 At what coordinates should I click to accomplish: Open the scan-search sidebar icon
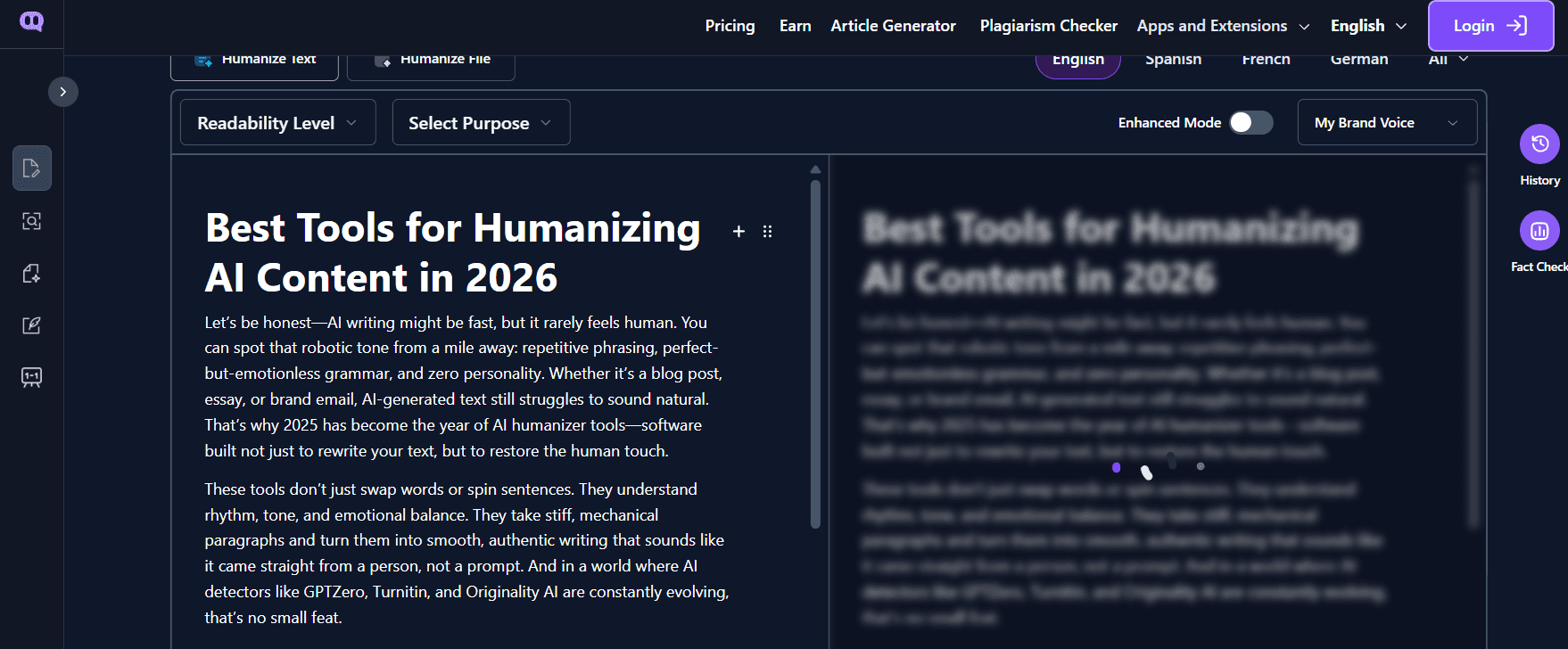pos(32,221)
